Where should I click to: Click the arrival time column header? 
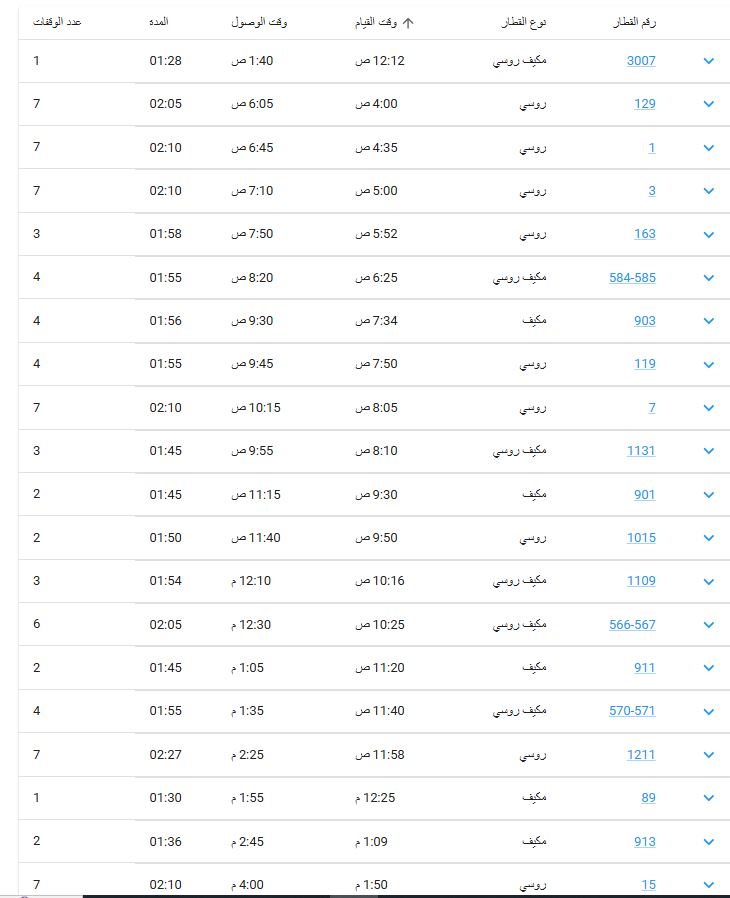pos(259,22)
